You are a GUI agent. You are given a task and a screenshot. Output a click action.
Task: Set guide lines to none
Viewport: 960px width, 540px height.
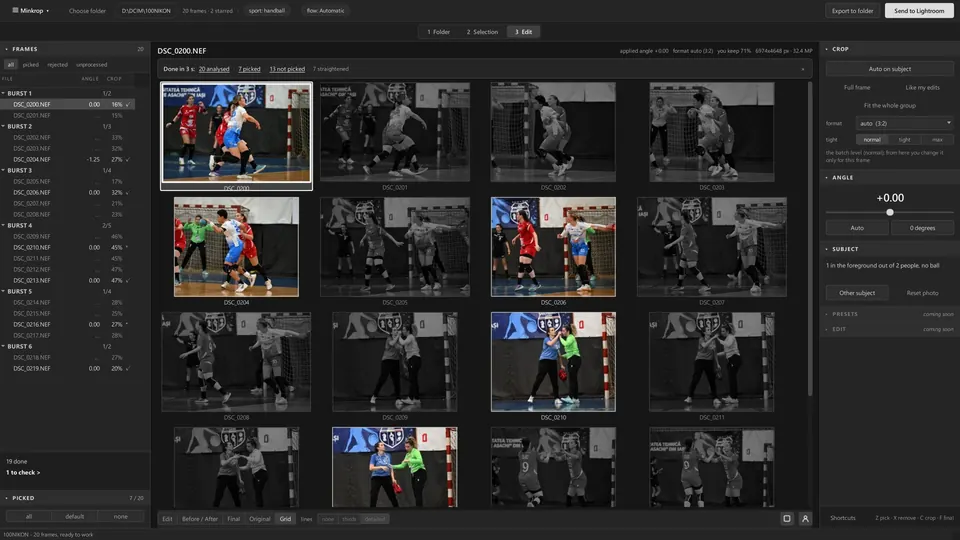pyautogui.click(x=328, y=519)
